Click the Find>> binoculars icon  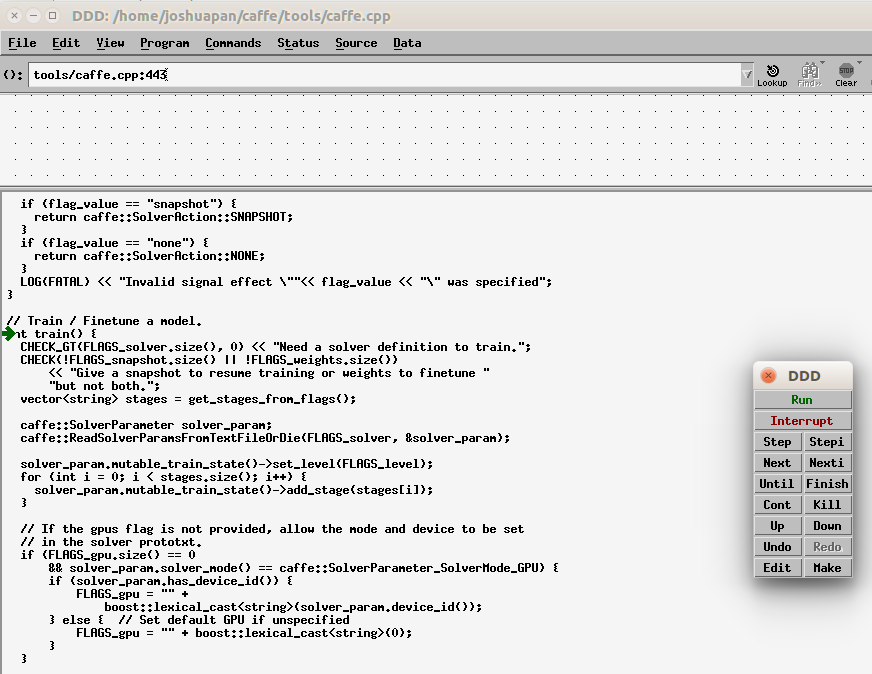click(809, 72)
